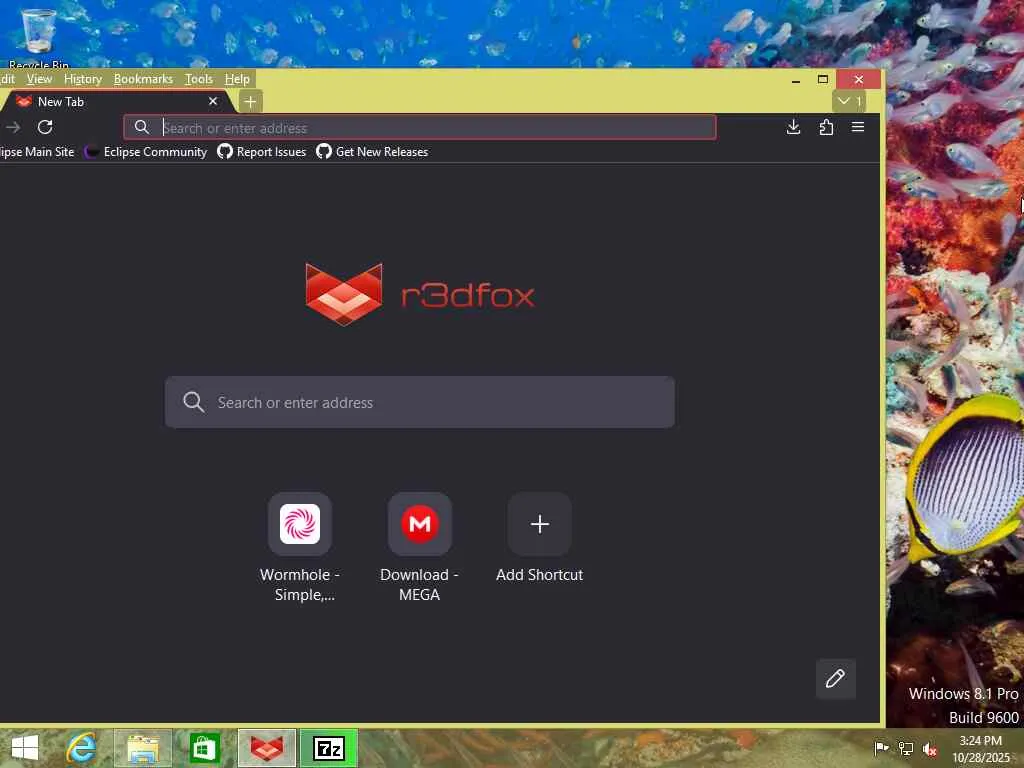Click the pencil customize new tab button
1024x768 pixels.
(836, 679)
